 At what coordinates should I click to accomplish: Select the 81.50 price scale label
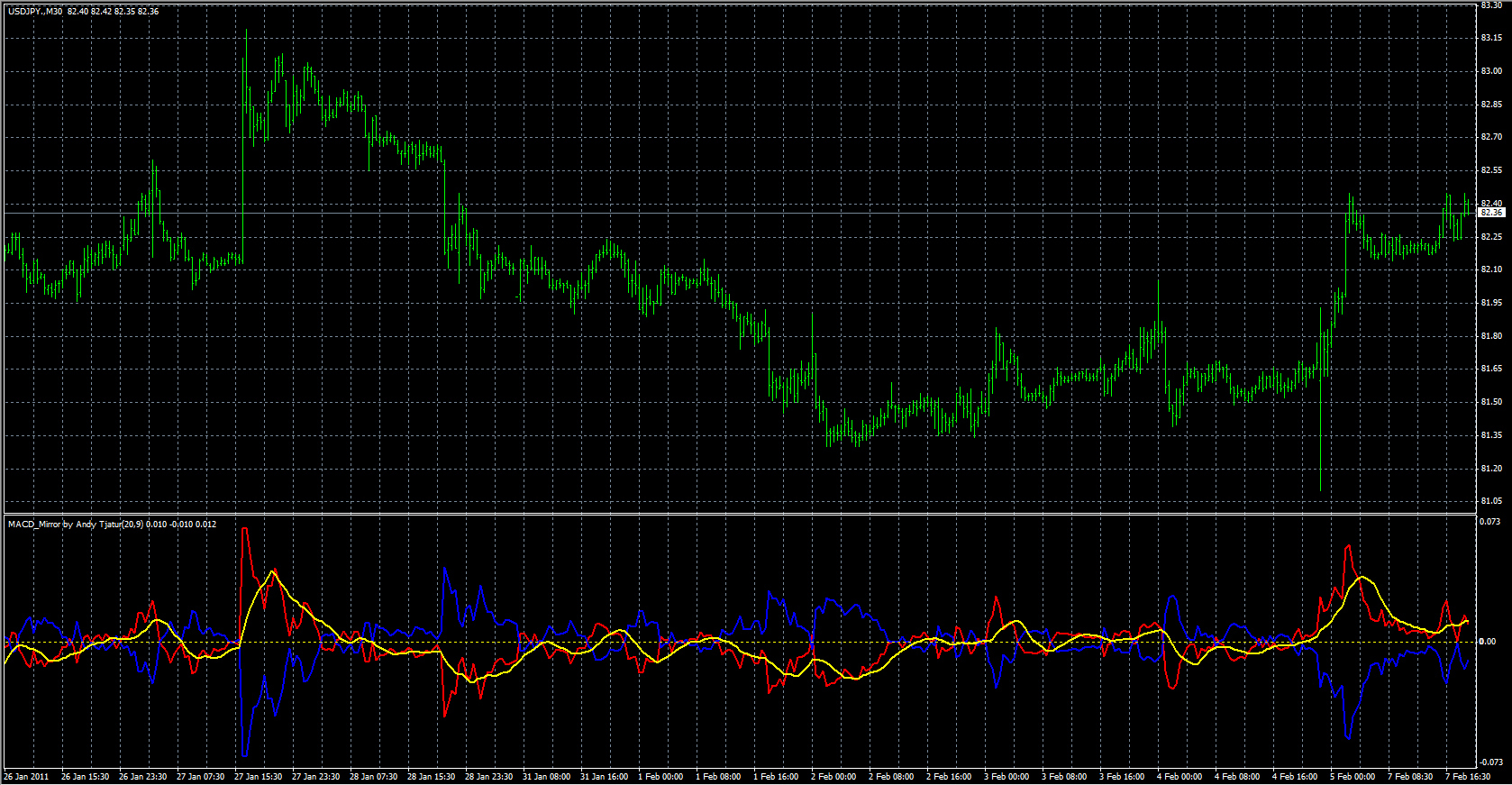tap(1491, 402)
